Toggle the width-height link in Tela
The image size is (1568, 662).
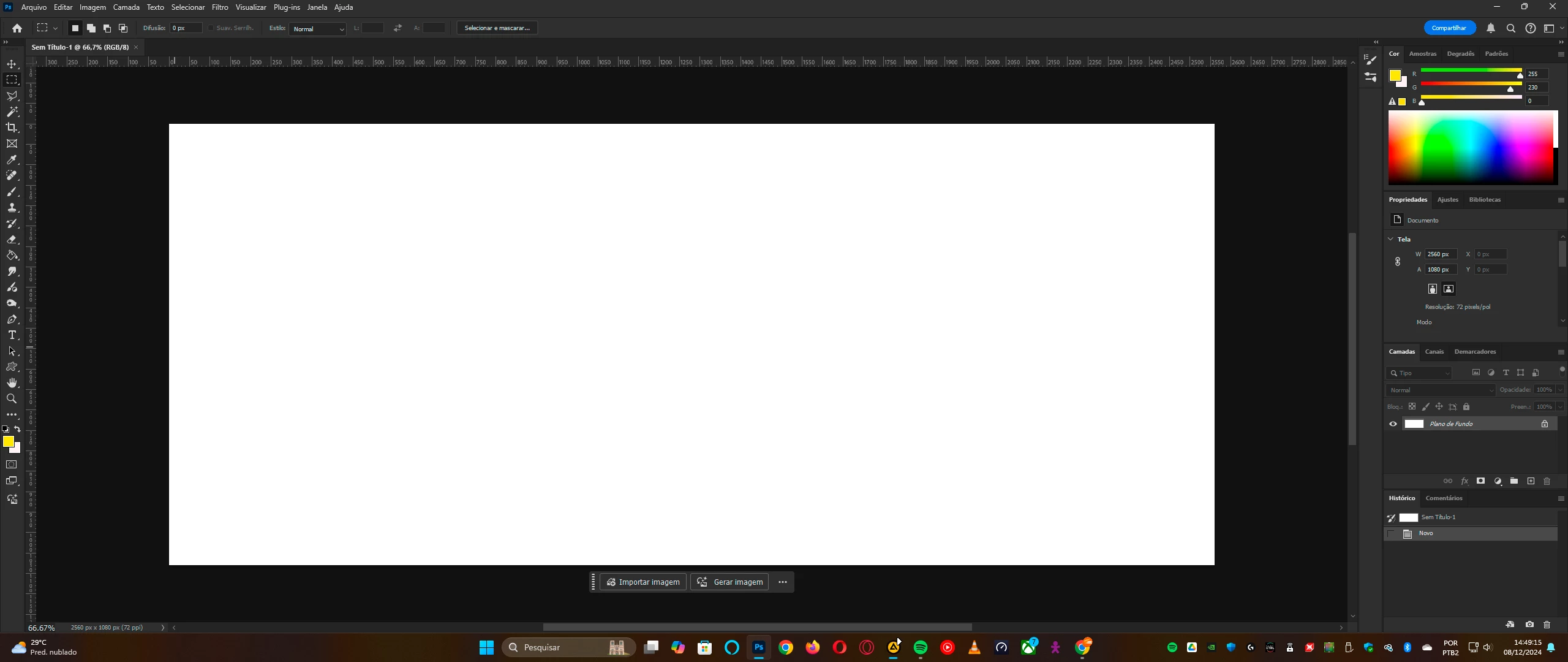[1398, 262]
